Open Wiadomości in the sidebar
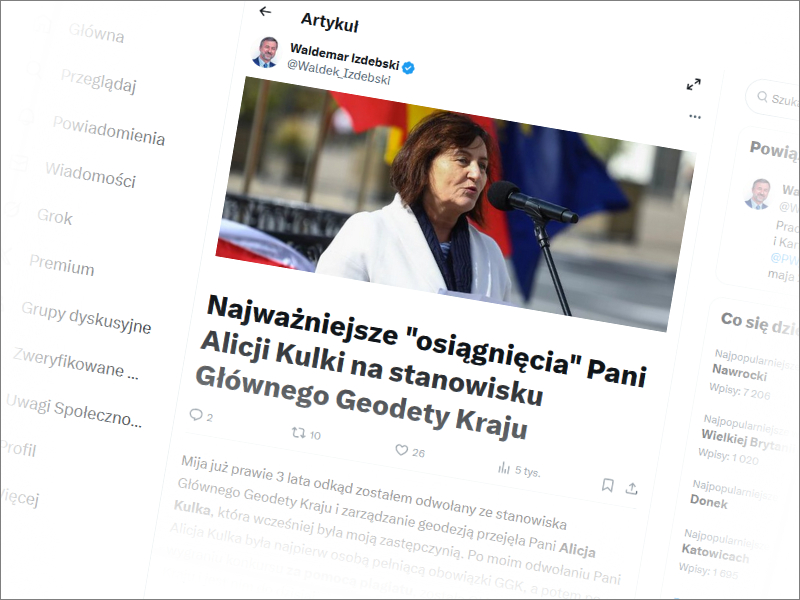 coord(90,175)
